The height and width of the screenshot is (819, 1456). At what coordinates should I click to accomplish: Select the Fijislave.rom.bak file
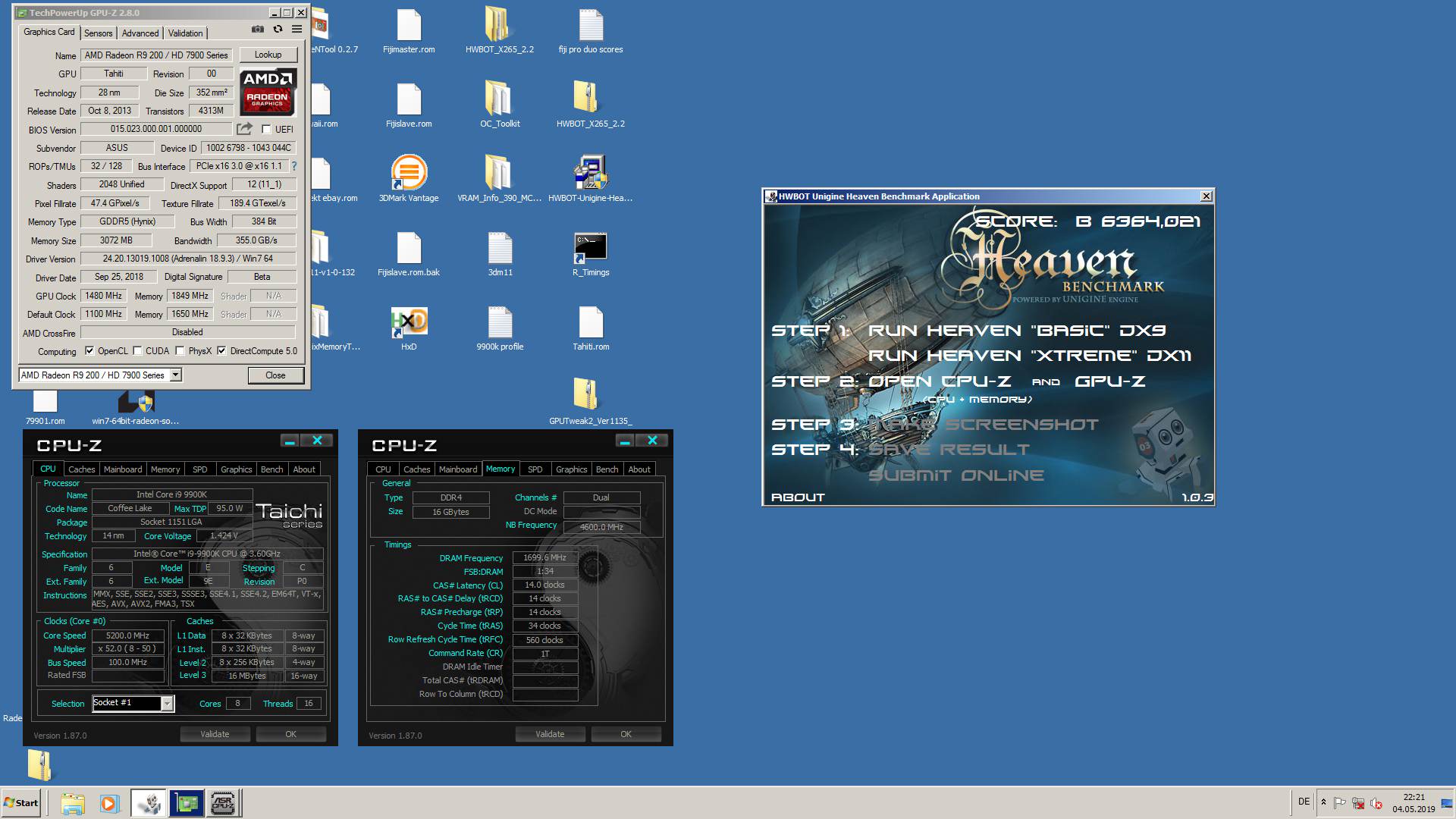point(409,253)
